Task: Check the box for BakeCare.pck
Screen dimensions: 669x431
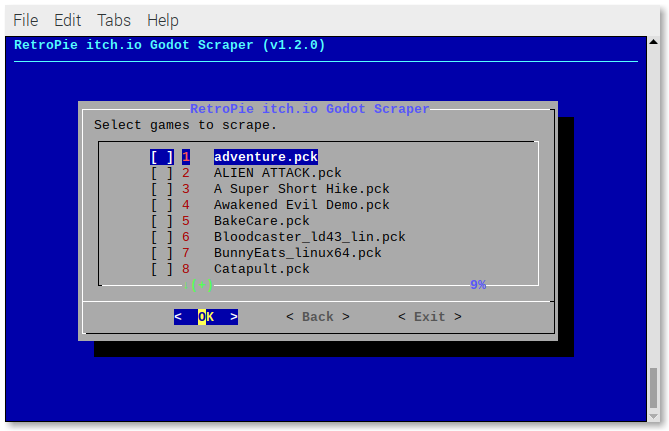Action: (162, 221)
